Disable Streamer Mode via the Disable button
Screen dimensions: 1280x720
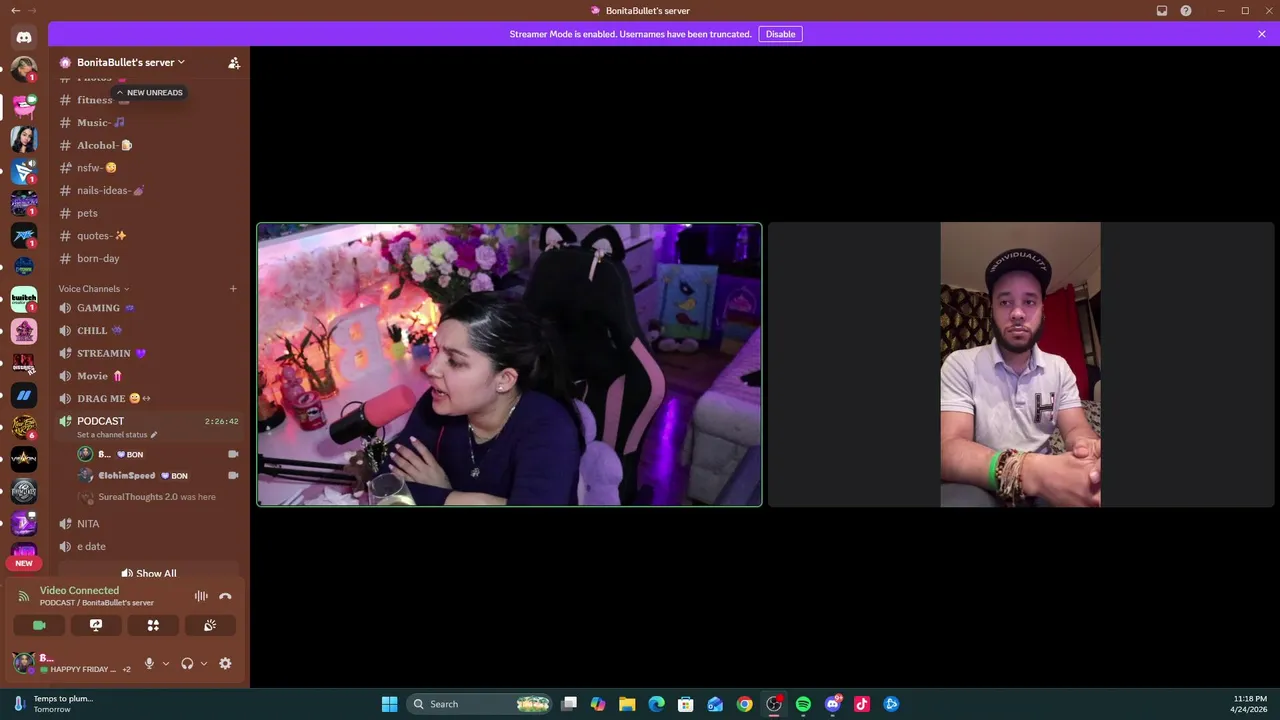pyautogui.click(x=780, y=34)
